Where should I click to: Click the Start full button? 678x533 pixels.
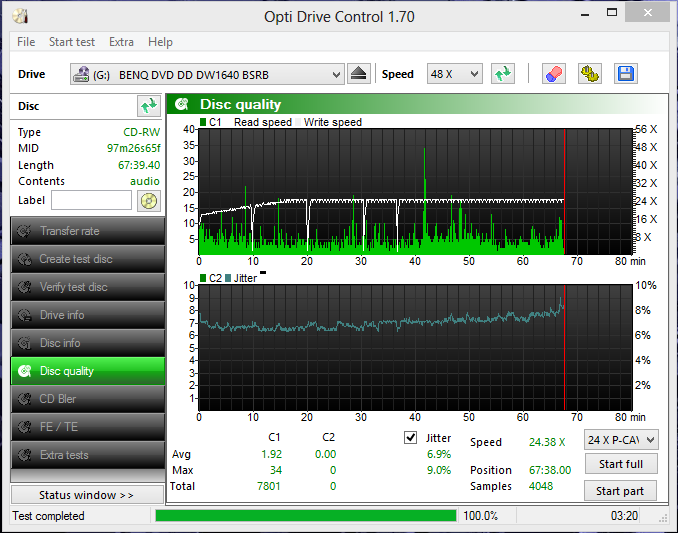(621, 464)
